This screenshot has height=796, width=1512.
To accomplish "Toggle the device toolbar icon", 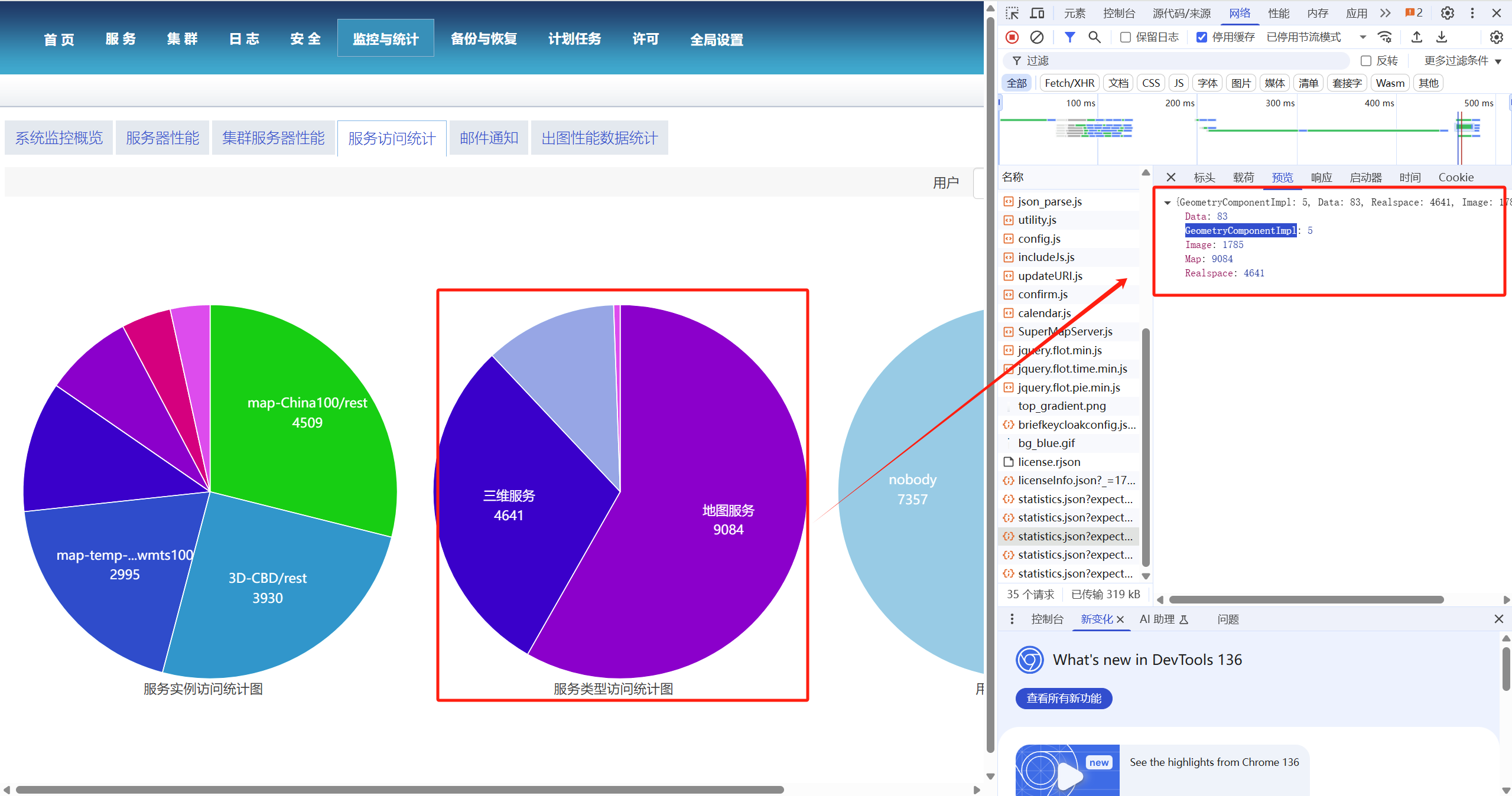I will tap(1037, 13).
